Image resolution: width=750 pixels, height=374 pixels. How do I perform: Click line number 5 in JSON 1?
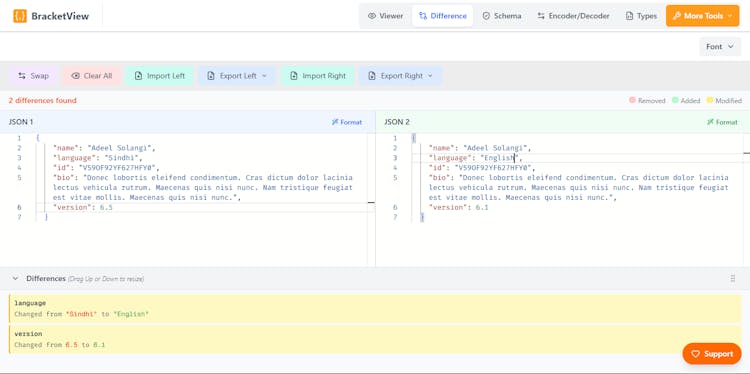(x=19, y=177)
